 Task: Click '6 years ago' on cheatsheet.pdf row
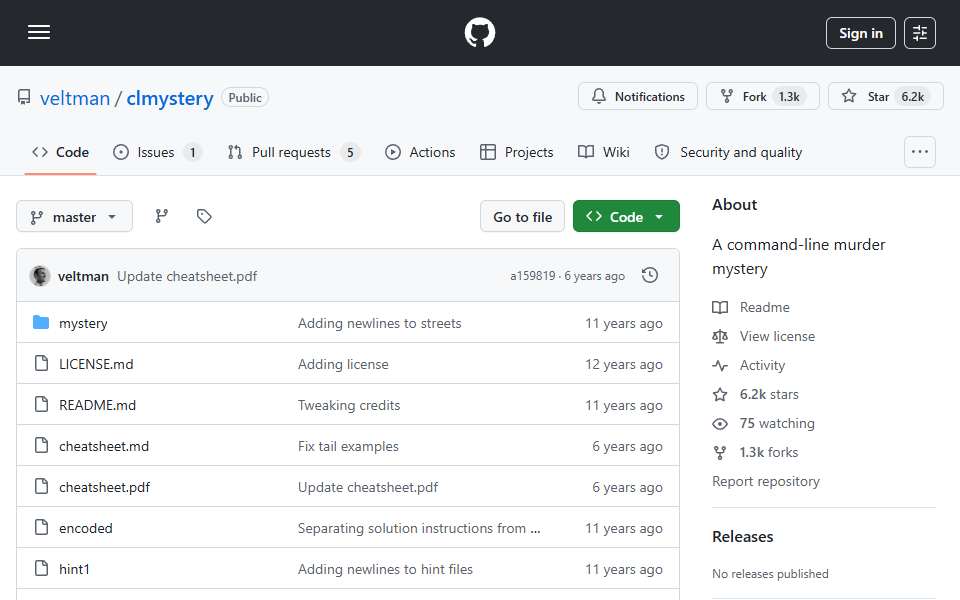627,487
